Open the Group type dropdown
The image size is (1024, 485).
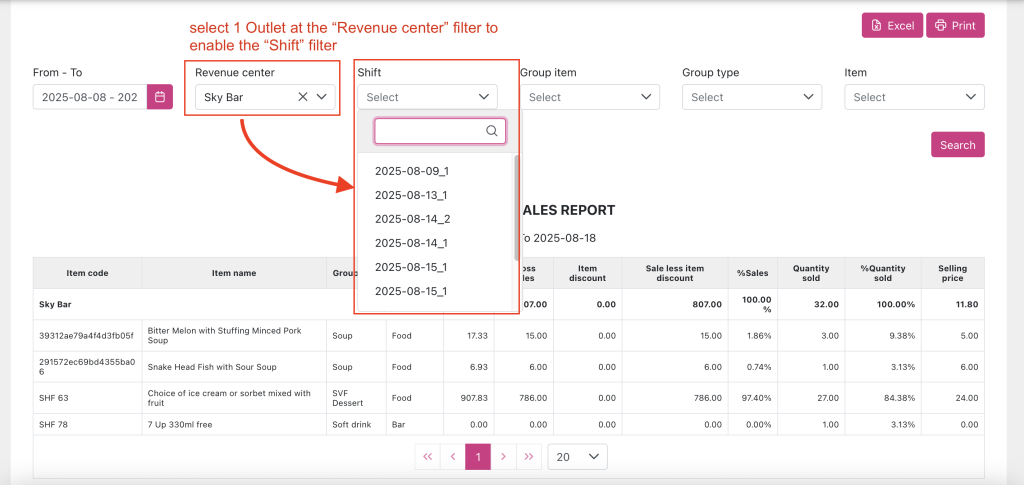click(751, 97)
